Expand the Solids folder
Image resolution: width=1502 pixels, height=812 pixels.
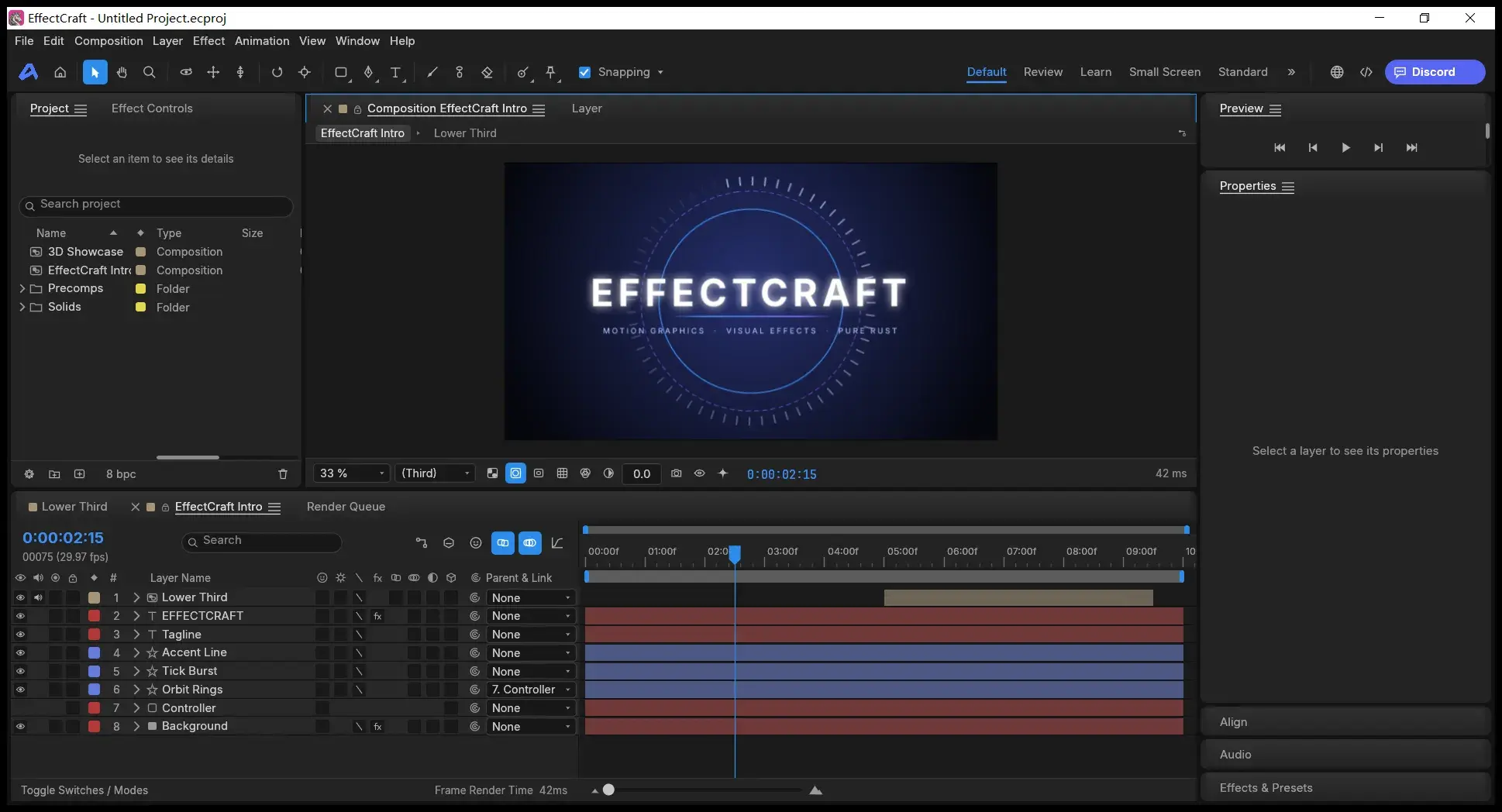22,307
